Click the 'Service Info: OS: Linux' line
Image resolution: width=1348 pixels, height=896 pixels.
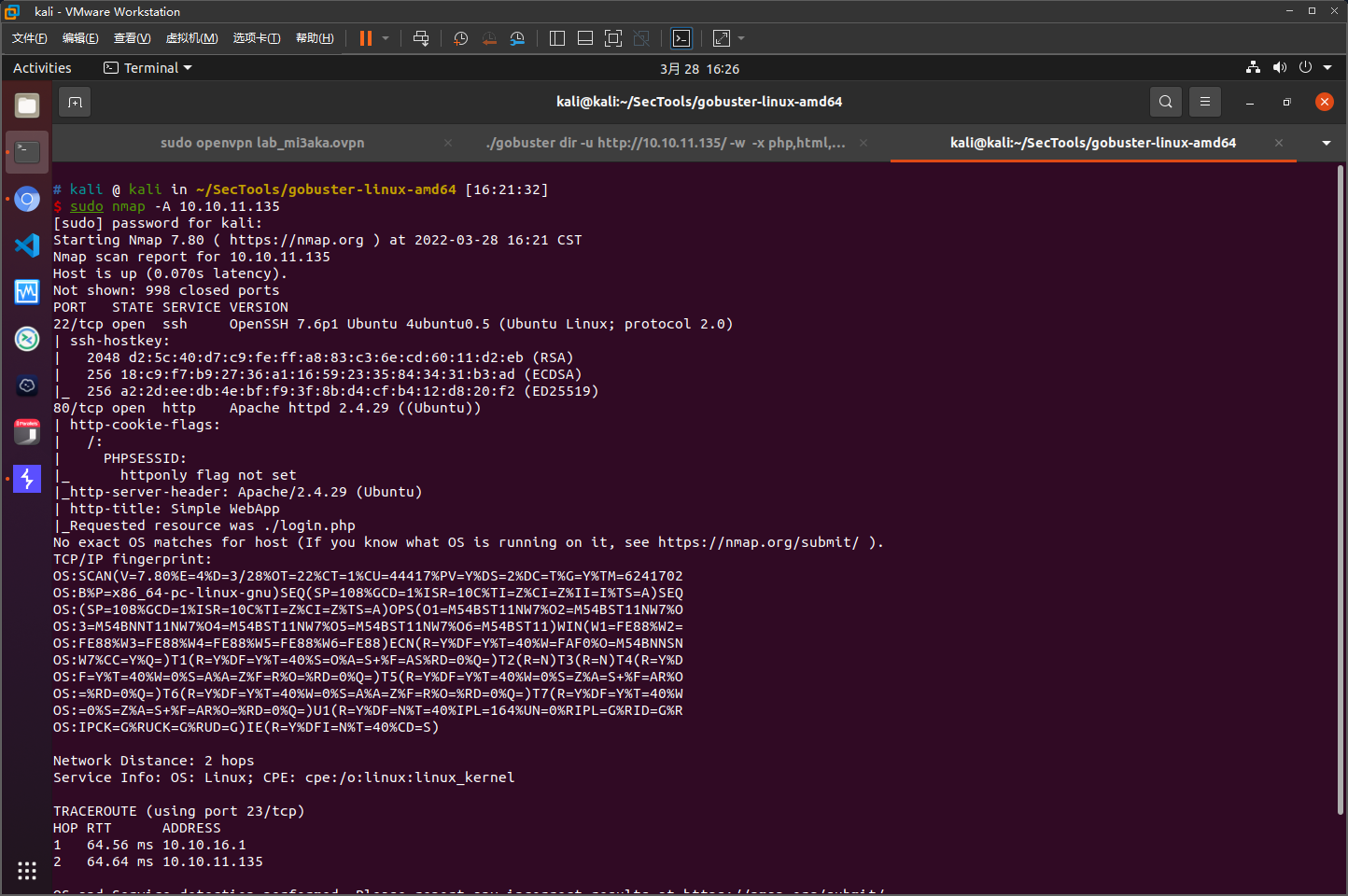pyautogui.click(x=284, y=777)
